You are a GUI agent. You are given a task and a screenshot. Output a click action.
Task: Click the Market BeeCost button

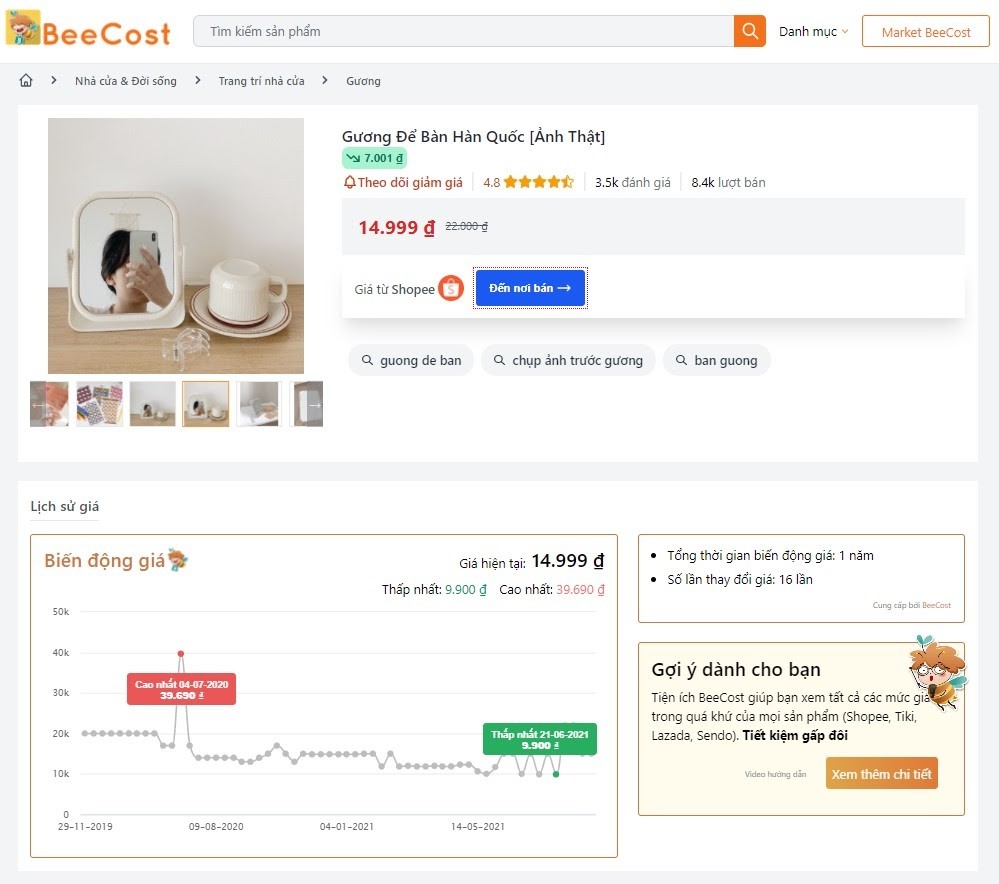[x=925, y=32]
